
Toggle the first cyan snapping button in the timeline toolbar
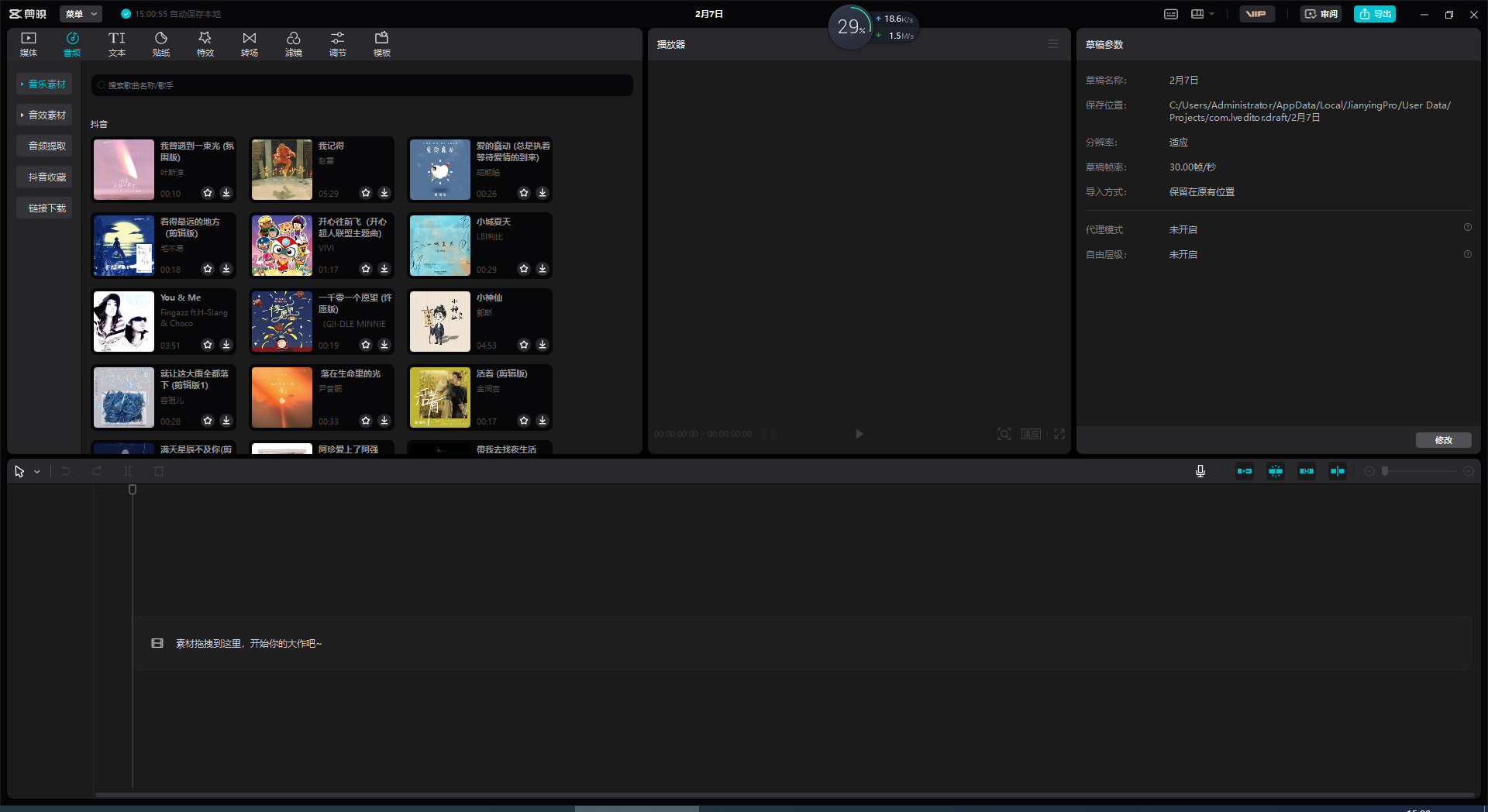click(1244, 471)
